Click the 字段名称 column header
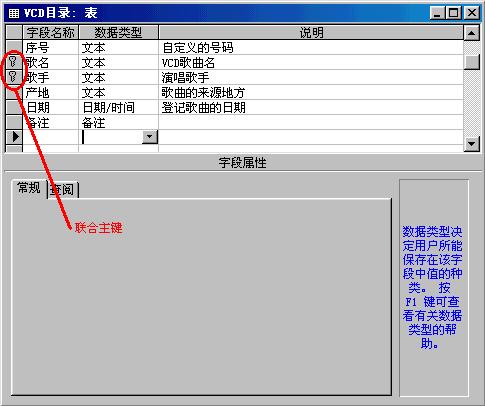This screenshot has width=485, height=406. point(50,32)
